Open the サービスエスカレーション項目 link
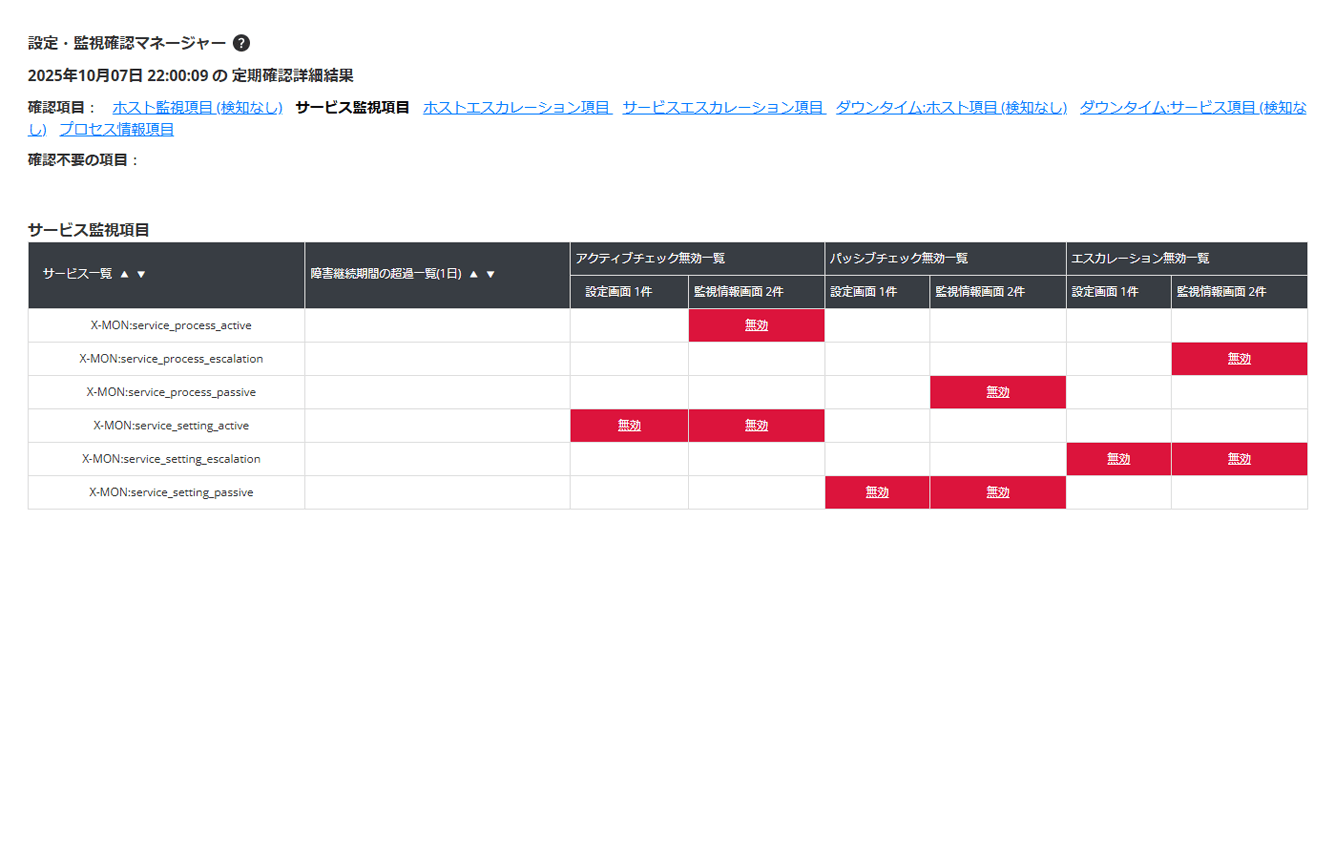Viewport: 1329px width, 863px height. coord(723,107)
